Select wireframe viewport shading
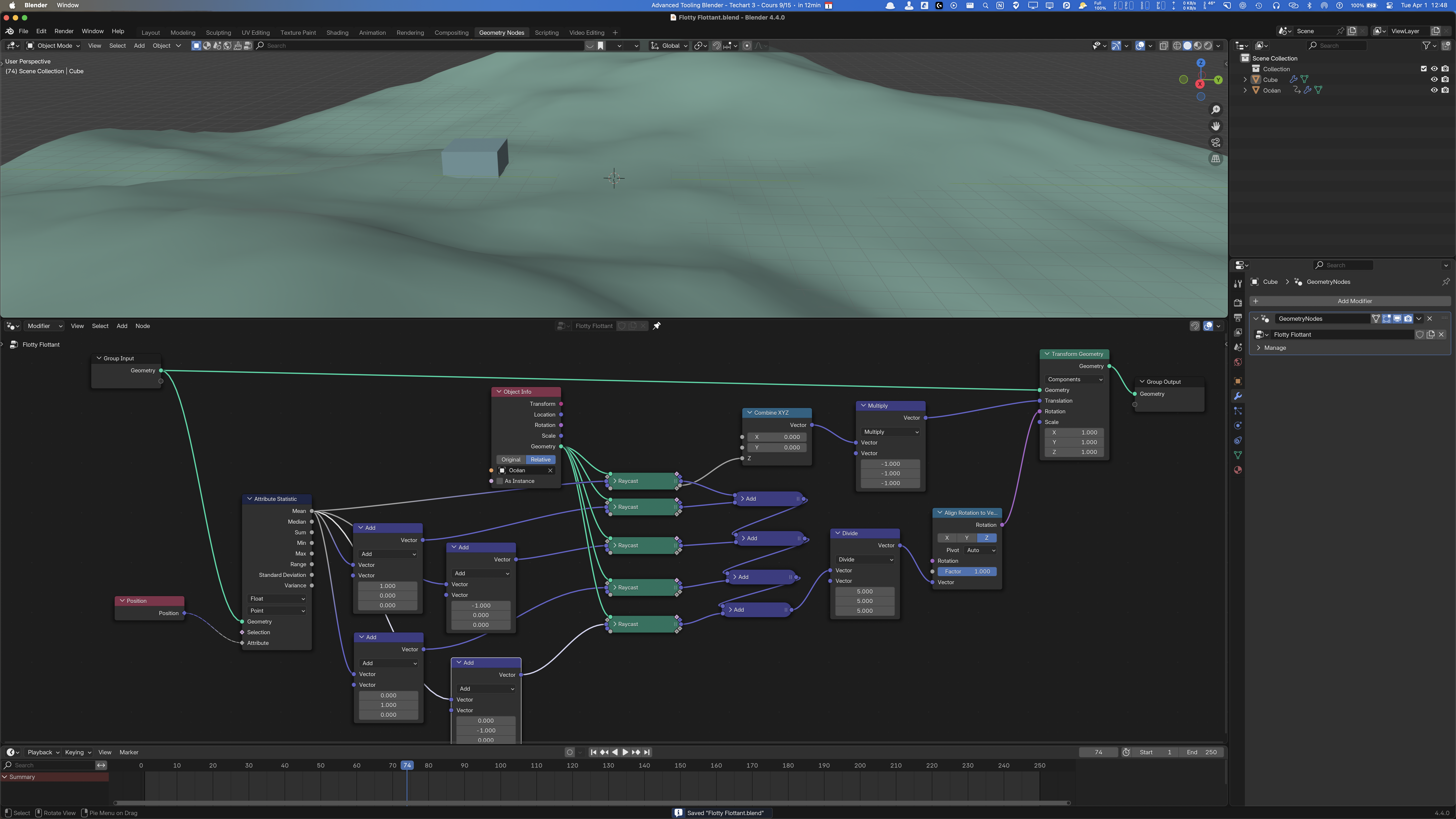This screenshot has width=1456, height=819. pos(1177,46)
